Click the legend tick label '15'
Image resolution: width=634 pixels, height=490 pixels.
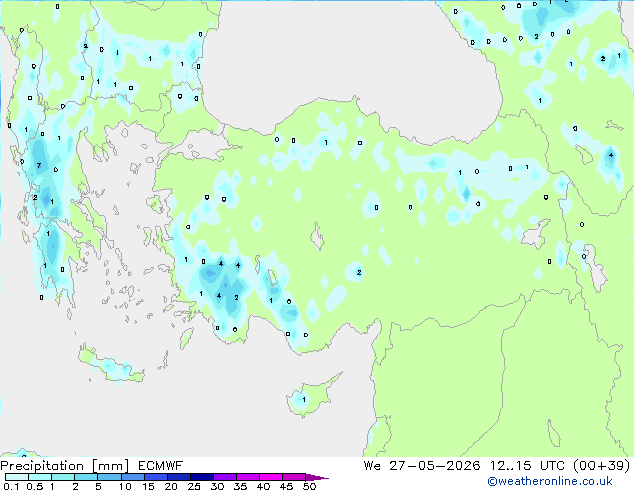point(148,486)
